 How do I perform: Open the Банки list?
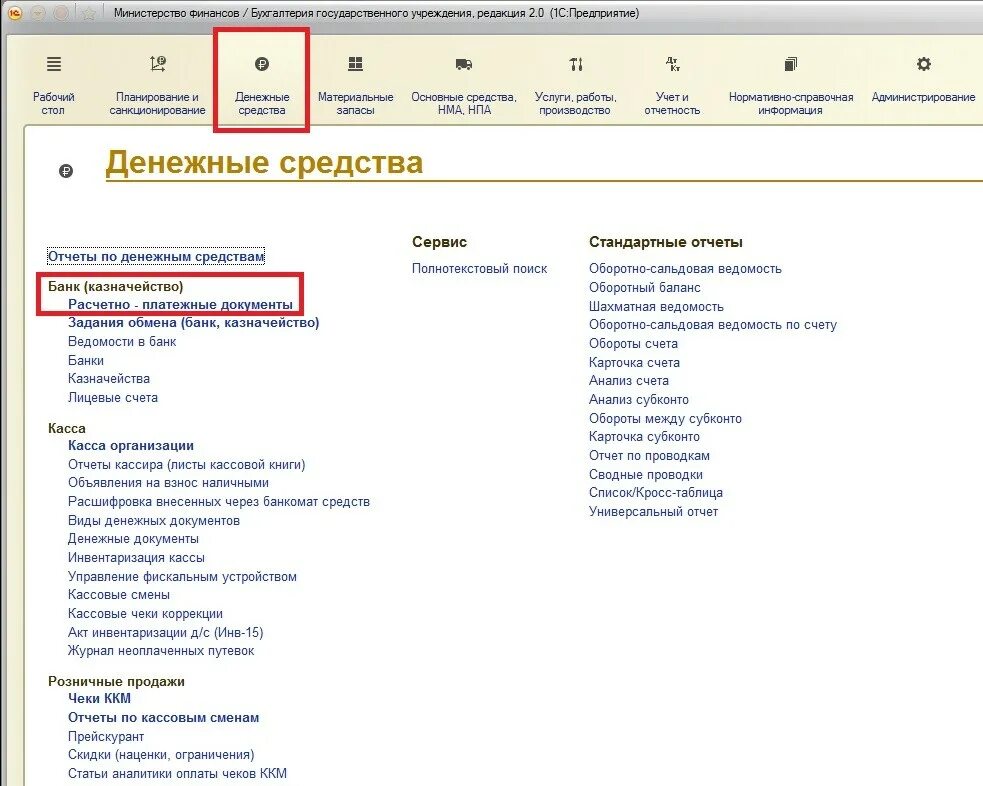tap(86, 360)
